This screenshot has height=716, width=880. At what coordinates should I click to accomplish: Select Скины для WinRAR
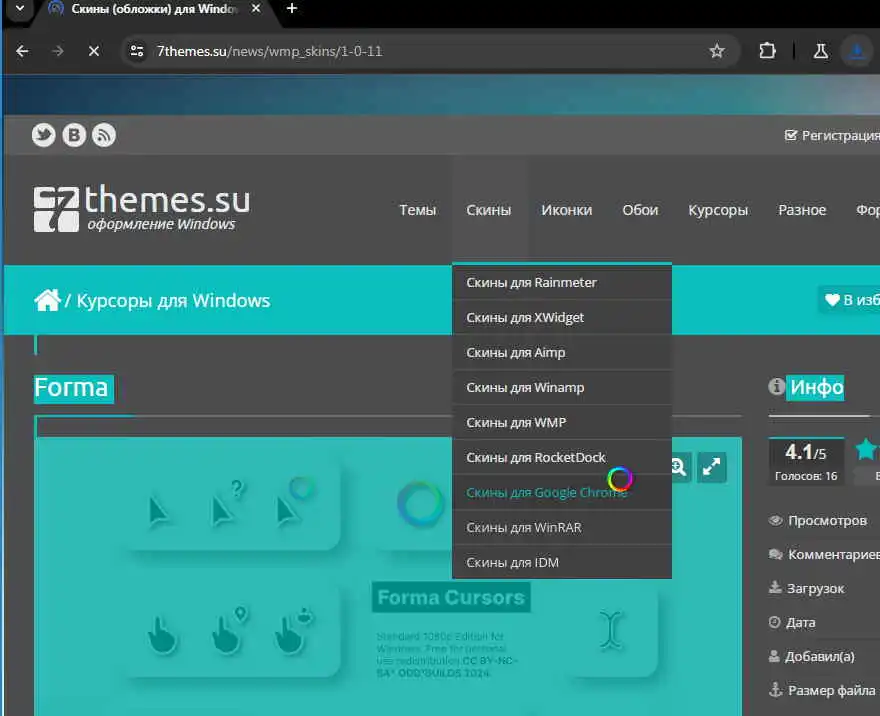point(562,527)
